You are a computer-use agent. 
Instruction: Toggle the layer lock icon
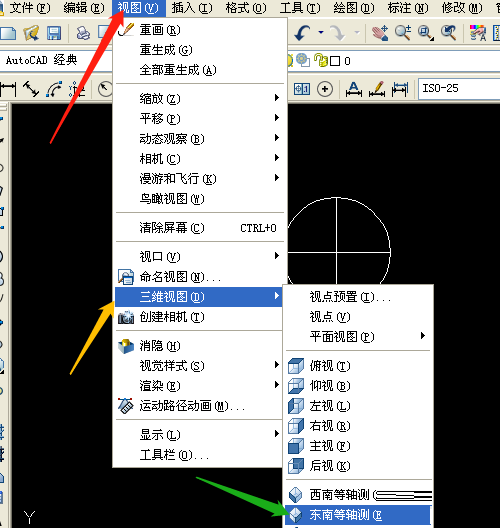321,61
